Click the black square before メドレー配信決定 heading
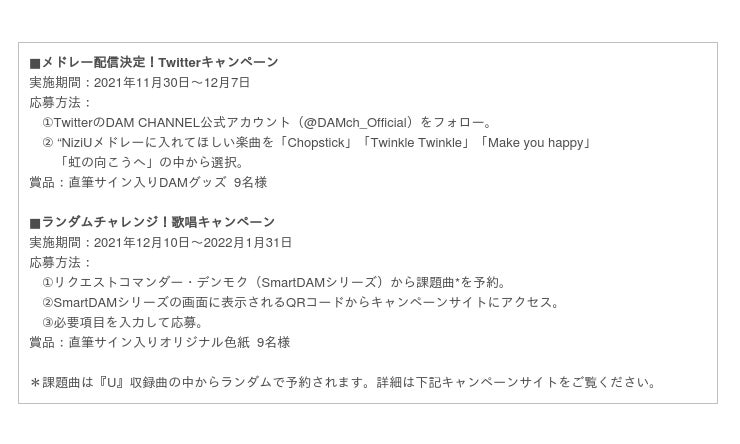740x444 pixels. (x=35, y=63)
